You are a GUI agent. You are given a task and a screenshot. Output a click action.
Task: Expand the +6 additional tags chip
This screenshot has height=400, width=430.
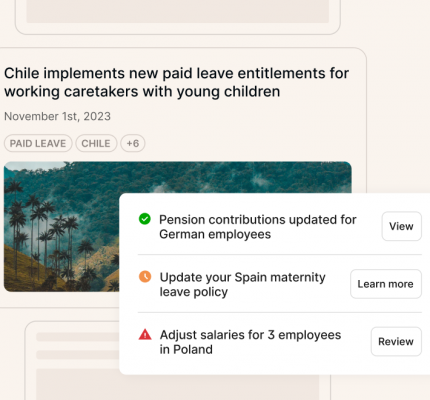(133, 144)
